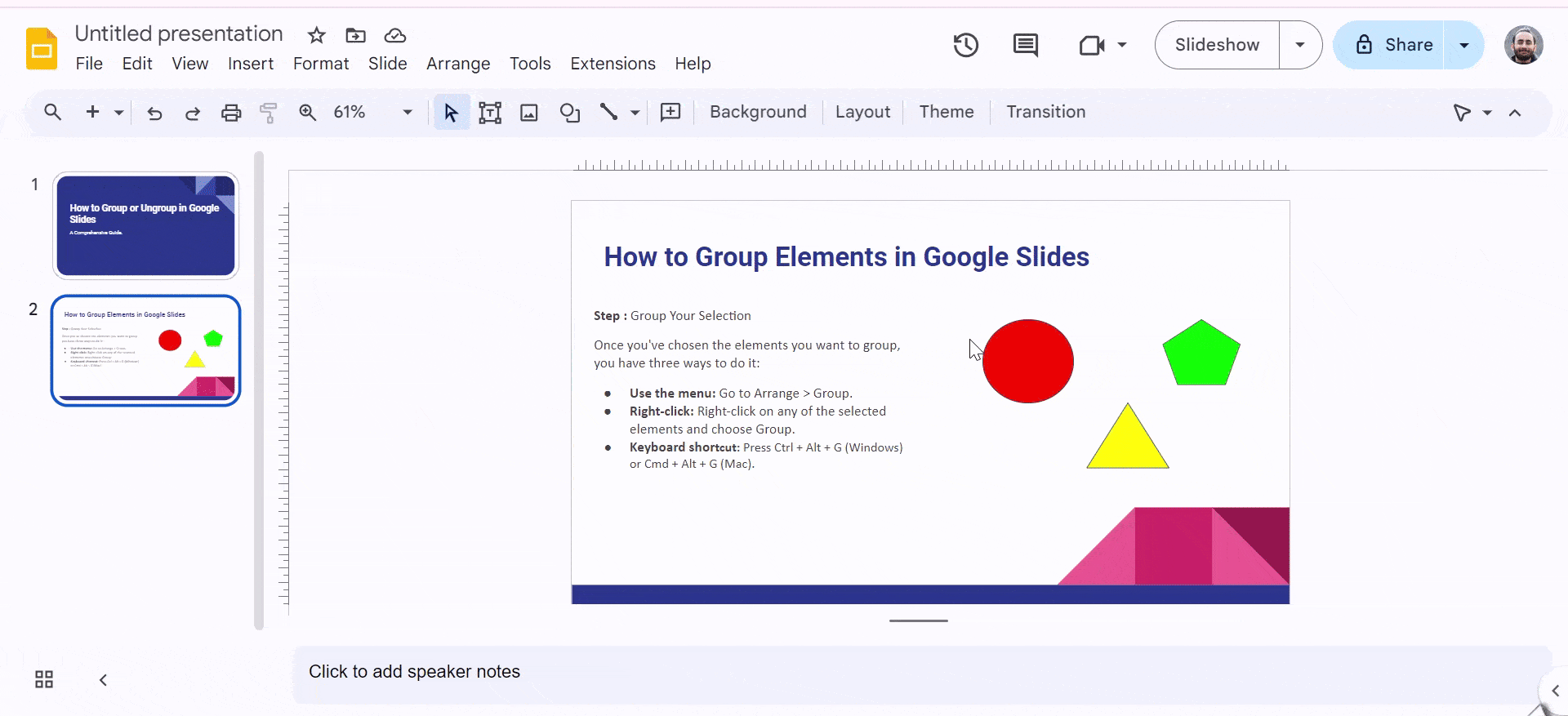This screenshot has width=1568, height=716.
Task: Click the Insert image icon
Action: (529, 113)
